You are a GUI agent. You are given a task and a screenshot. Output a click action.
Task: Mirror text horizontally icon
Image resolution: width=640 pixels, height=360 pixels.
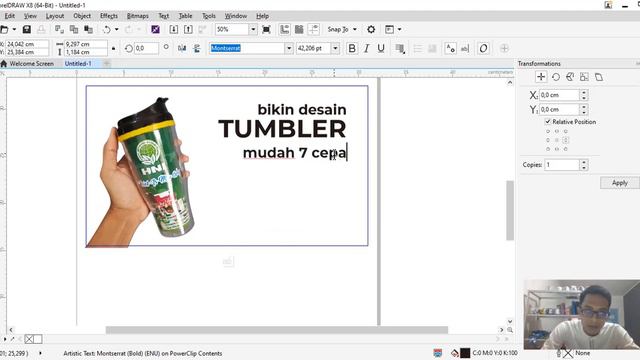point(182,48)
